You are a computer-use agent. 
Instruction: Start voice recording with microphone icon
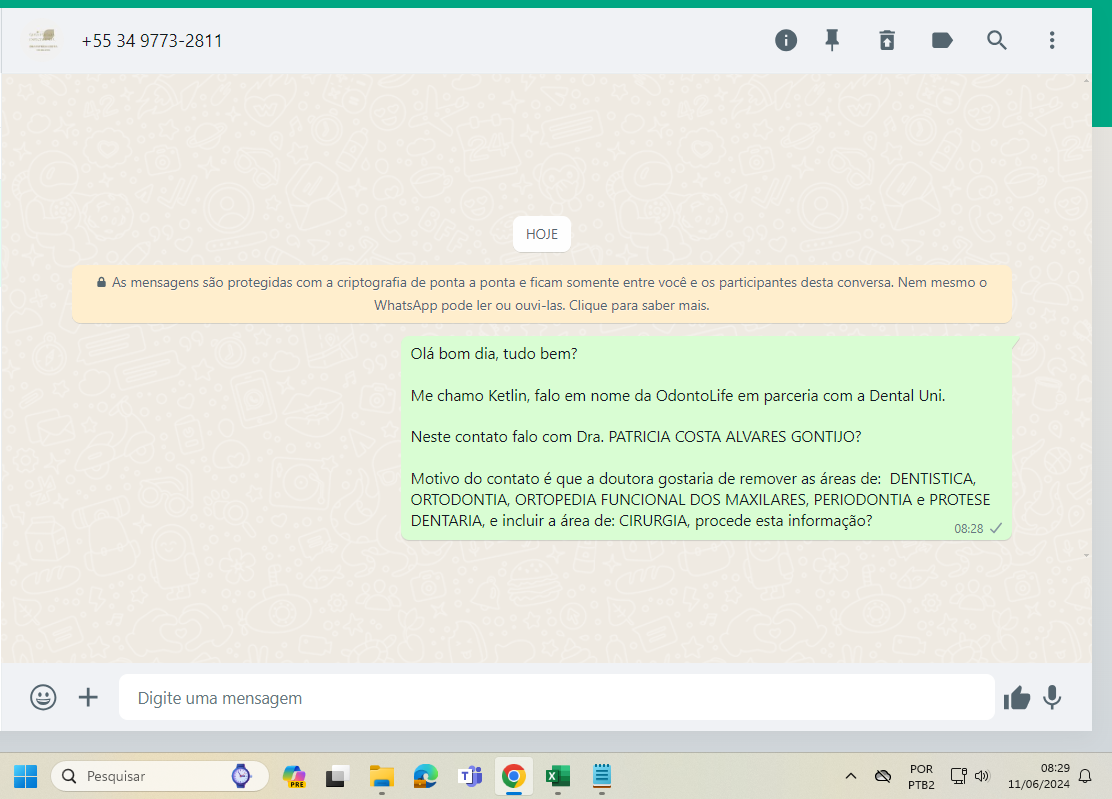point(1052,698)
